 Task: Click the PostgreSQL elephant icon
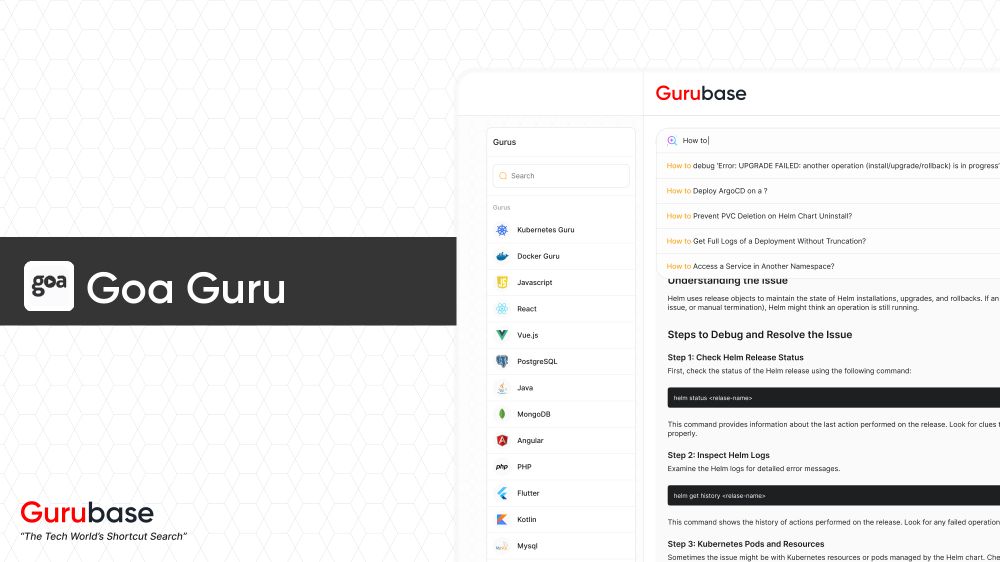(x=502, y=361)
